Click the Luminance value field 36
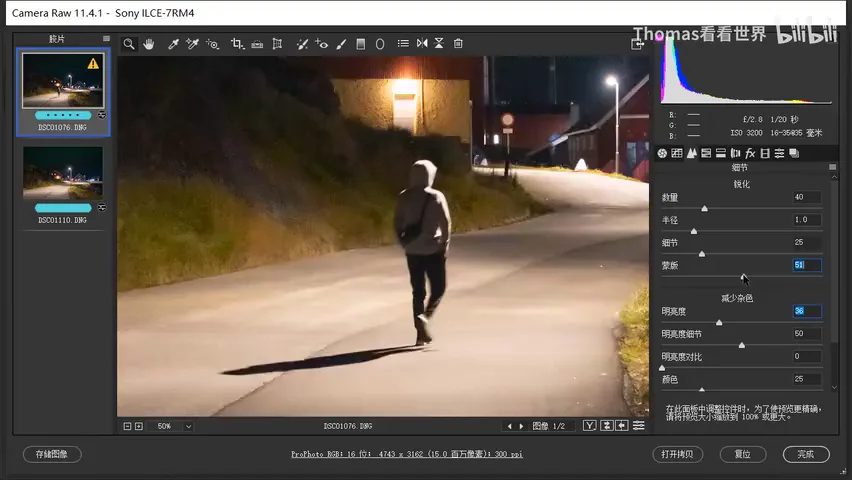Screen dimensions: 852x480 click(x=807, y=311)
